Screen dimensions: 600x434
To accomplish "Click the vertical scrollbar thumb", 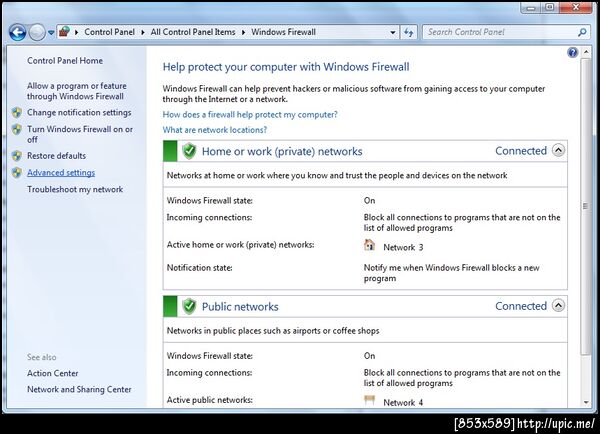I will coord(585,206).
